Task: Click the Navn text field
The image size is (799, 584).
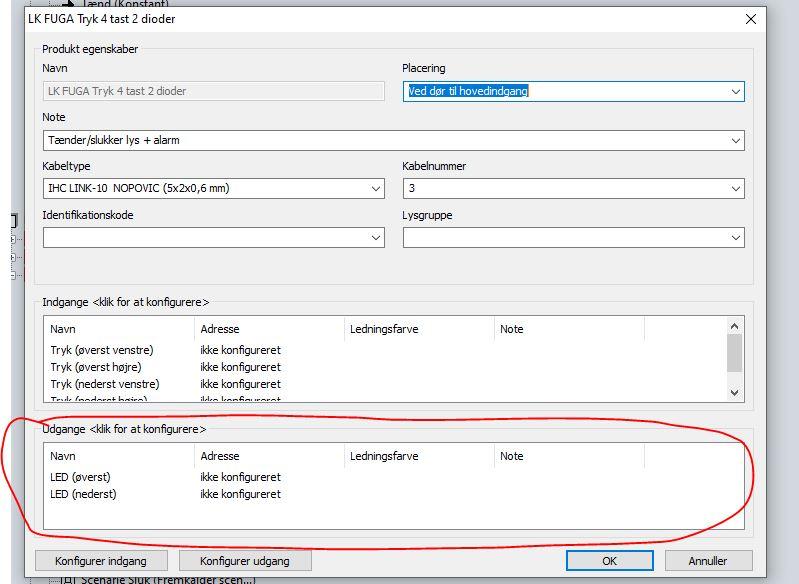Action: 213,91
